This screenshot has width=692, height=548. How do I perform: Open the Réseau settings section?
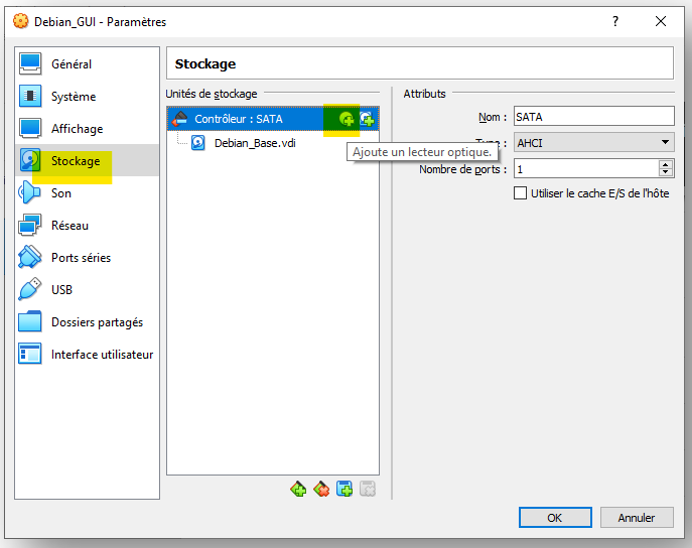(87, 225)
